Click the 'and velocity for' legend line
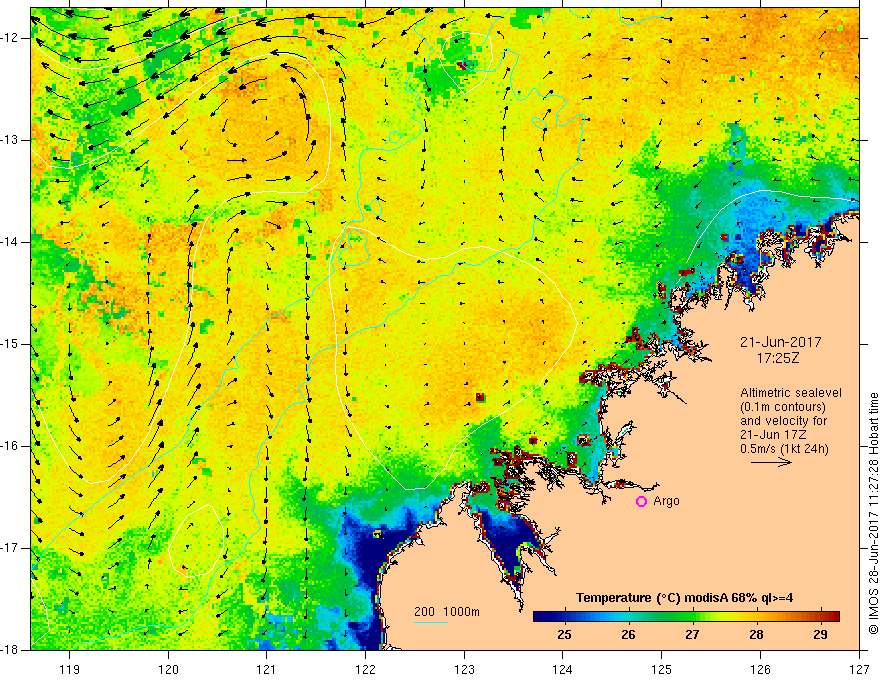The image size is (880, 680). pyautogui.click(x=783, y=421)
